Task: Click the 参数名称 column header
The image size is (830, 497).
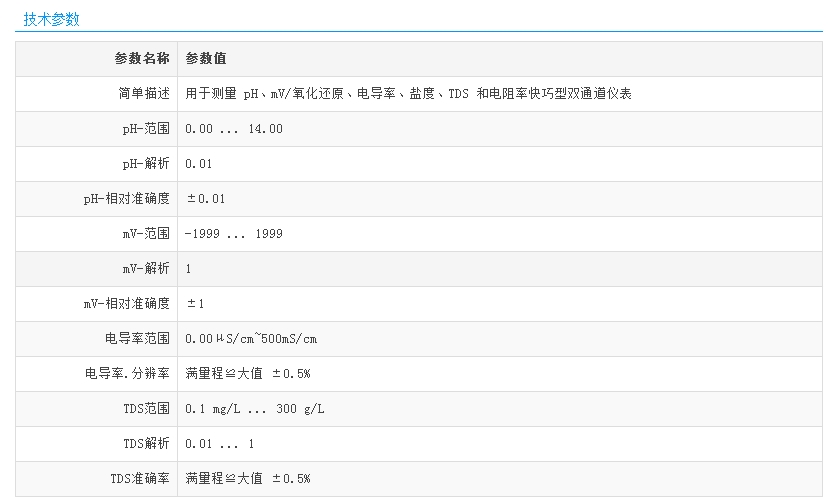Action: (x=142, y=59)
